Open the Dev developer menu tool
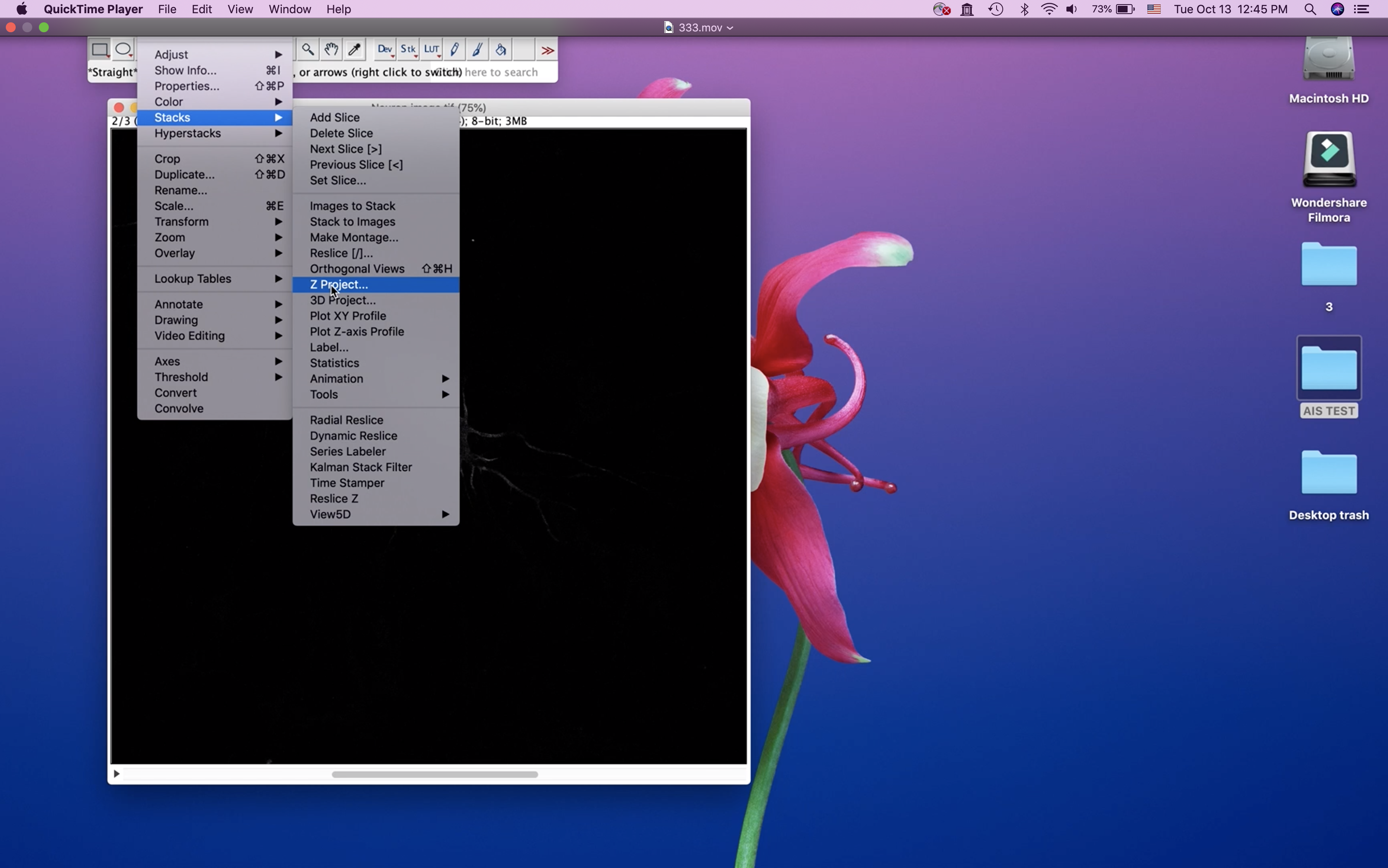This screenshot has width=1388, height=868. pos(384,49)
